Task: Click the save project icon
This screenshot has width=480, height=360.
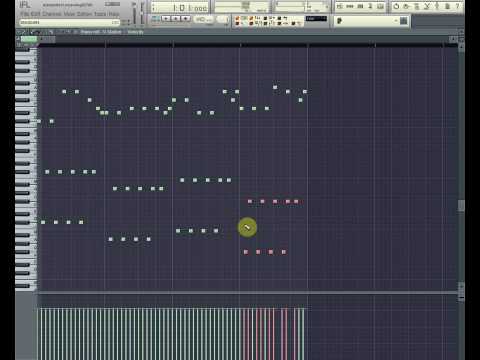Action: 406,6
